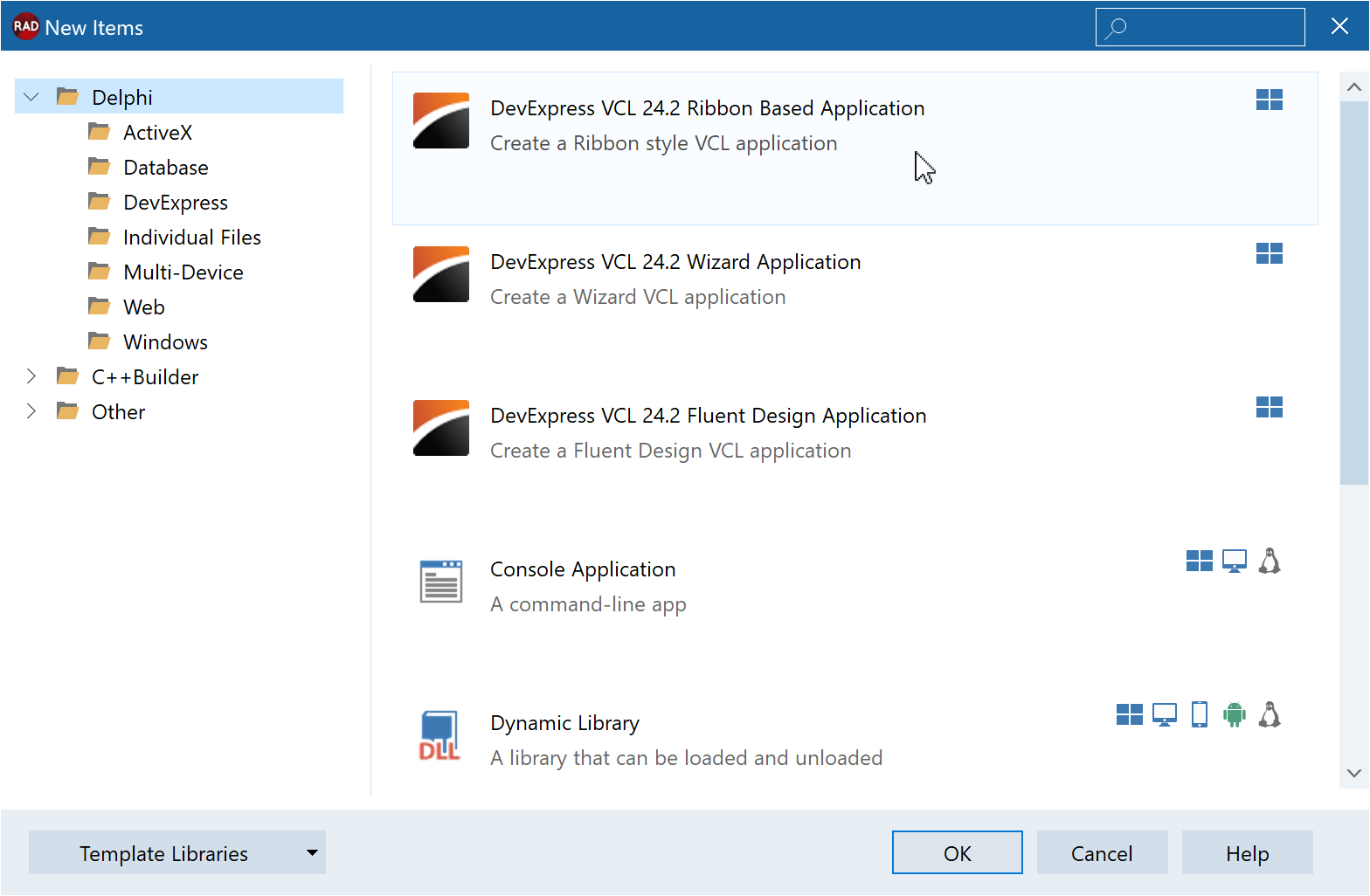Select the DevExpress folder in tree

pyautogui.click(x=175, y=203)
